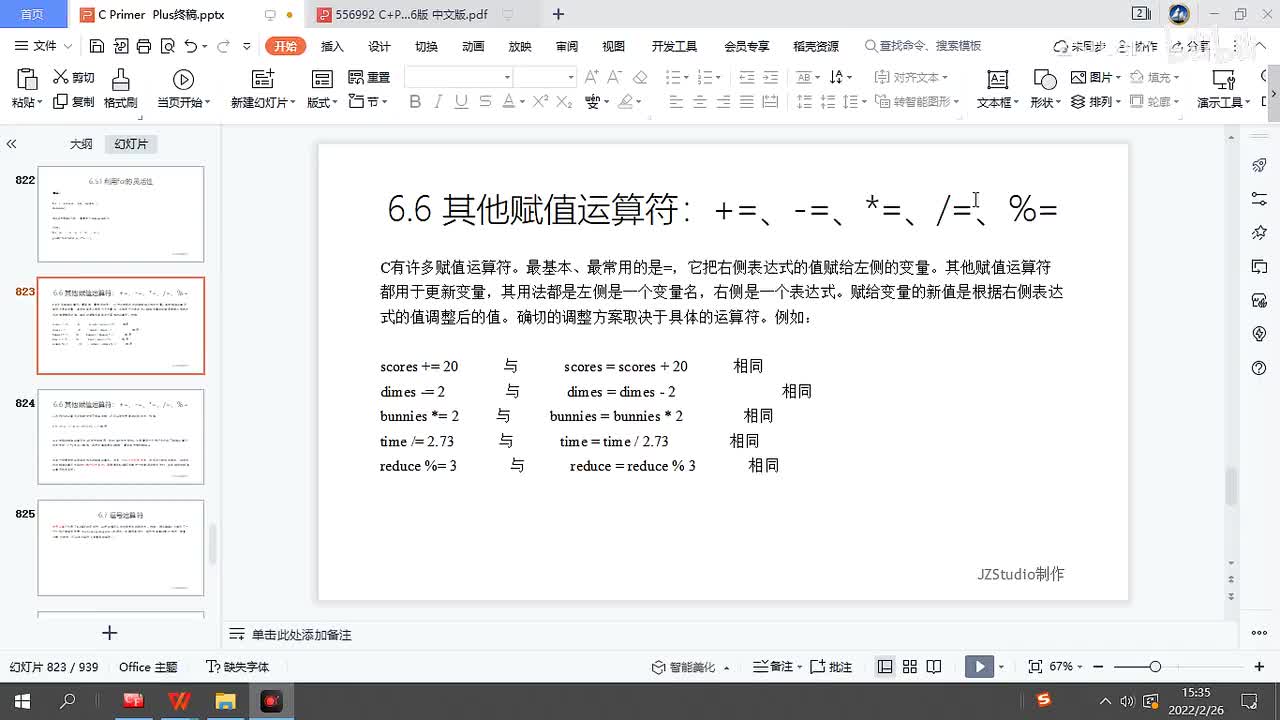The width and height of the screenshot is (1280, 720).
Task: Open the 形状 shapes icon
Action: [x=1044, y=80]
